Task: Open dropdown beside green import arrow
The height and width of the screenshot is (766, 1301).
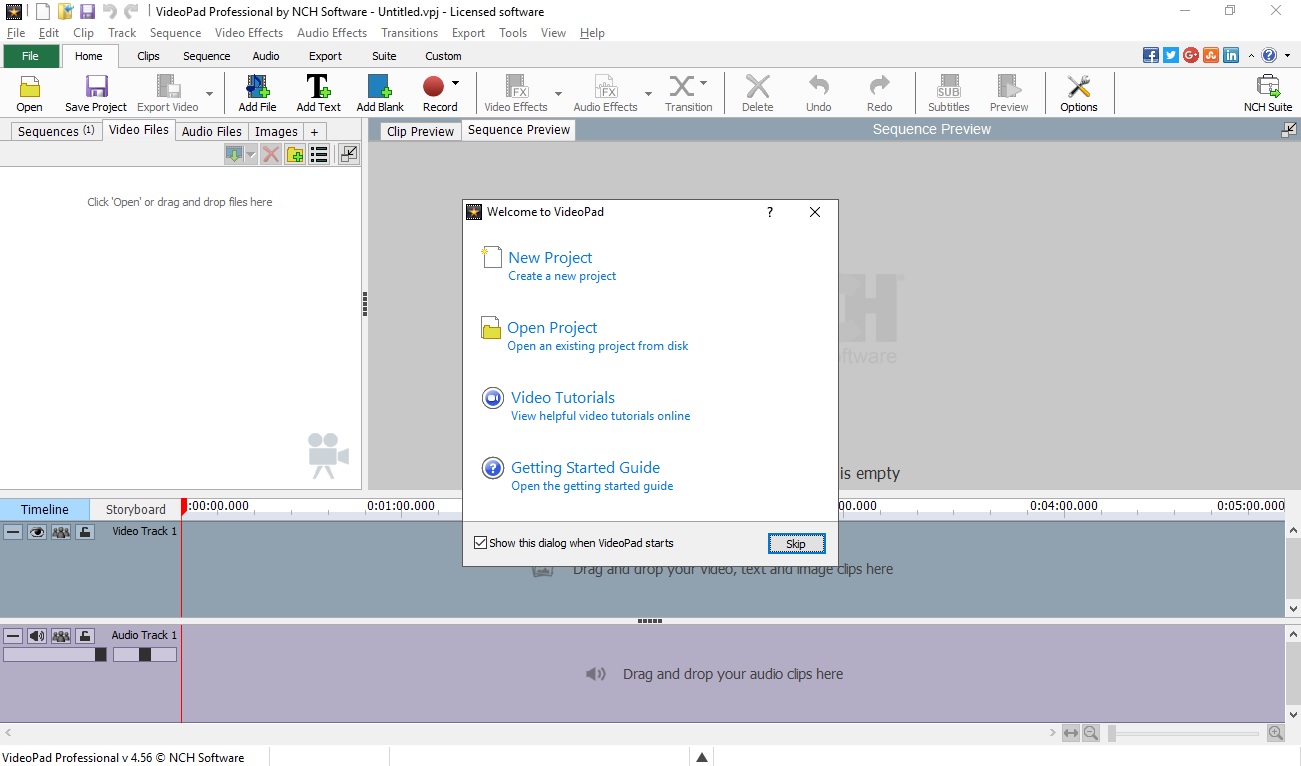Action: tap(250, 154)
